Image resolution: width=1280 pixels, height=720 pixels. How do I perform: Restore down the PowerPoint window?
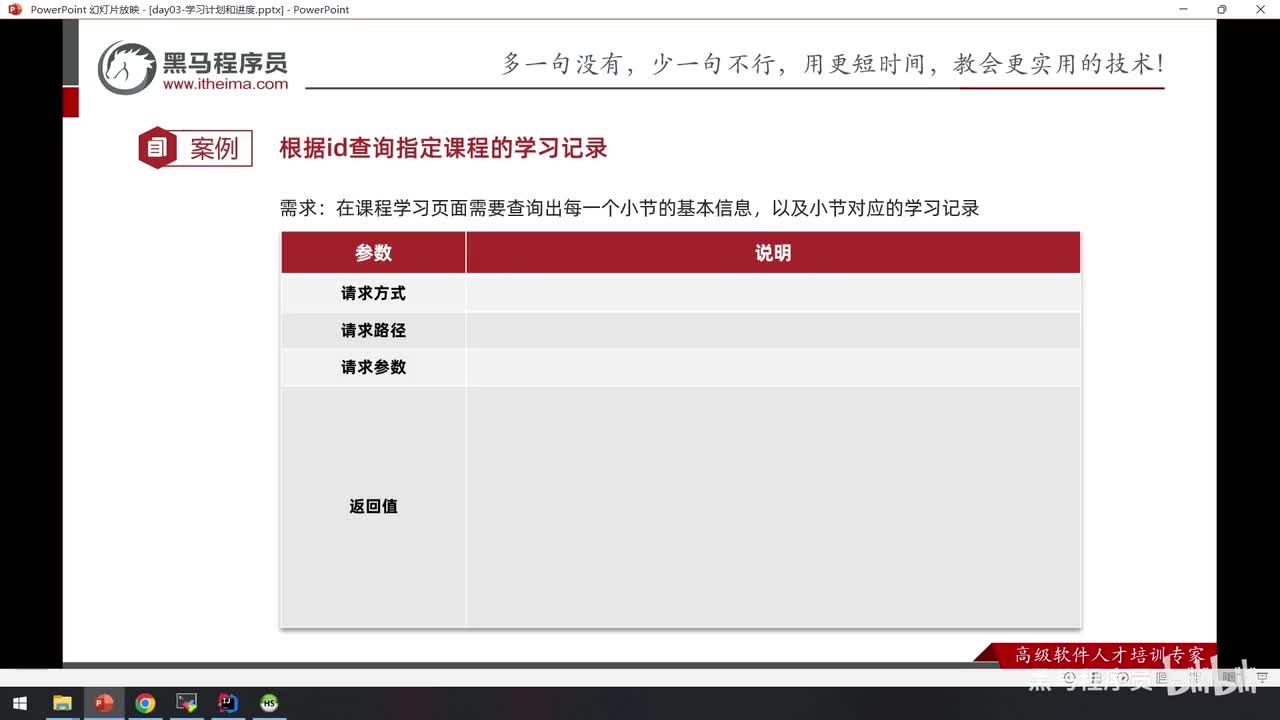[x=1221, y=9]
